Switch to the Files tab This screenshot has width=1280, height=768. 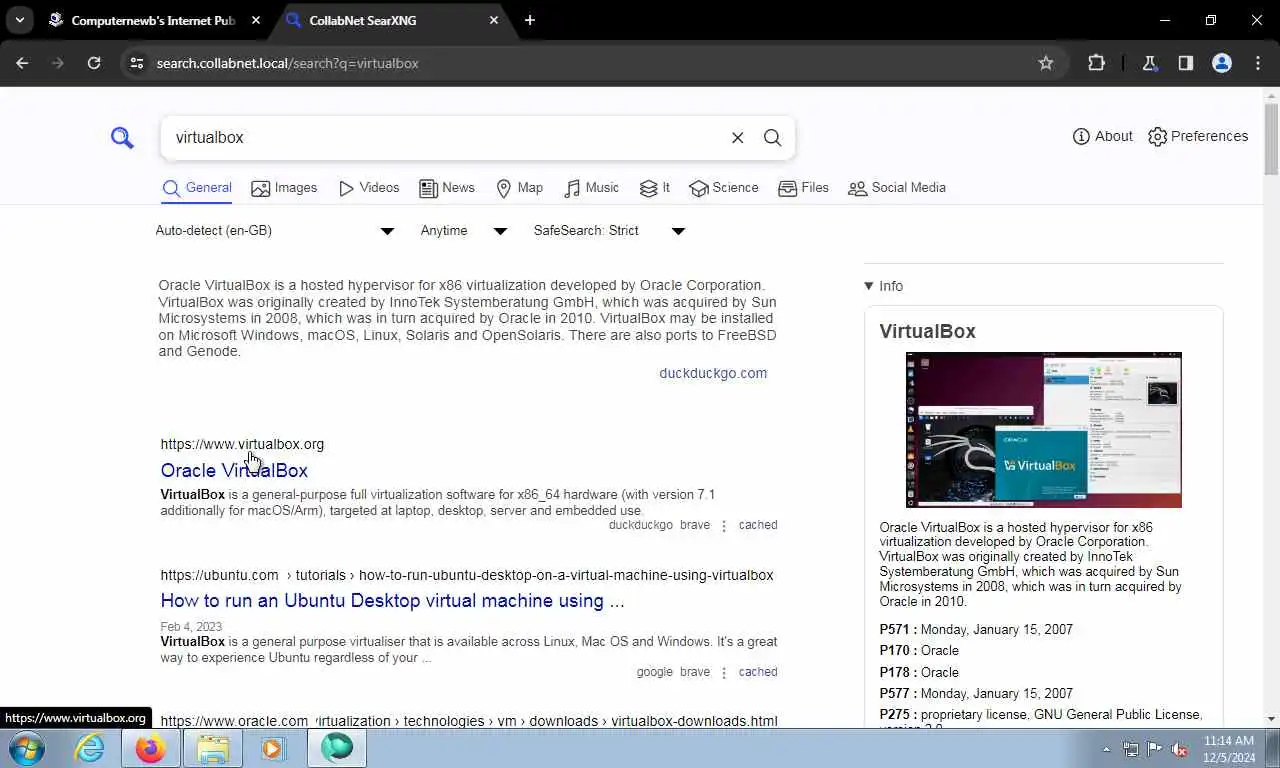point(804,188)
